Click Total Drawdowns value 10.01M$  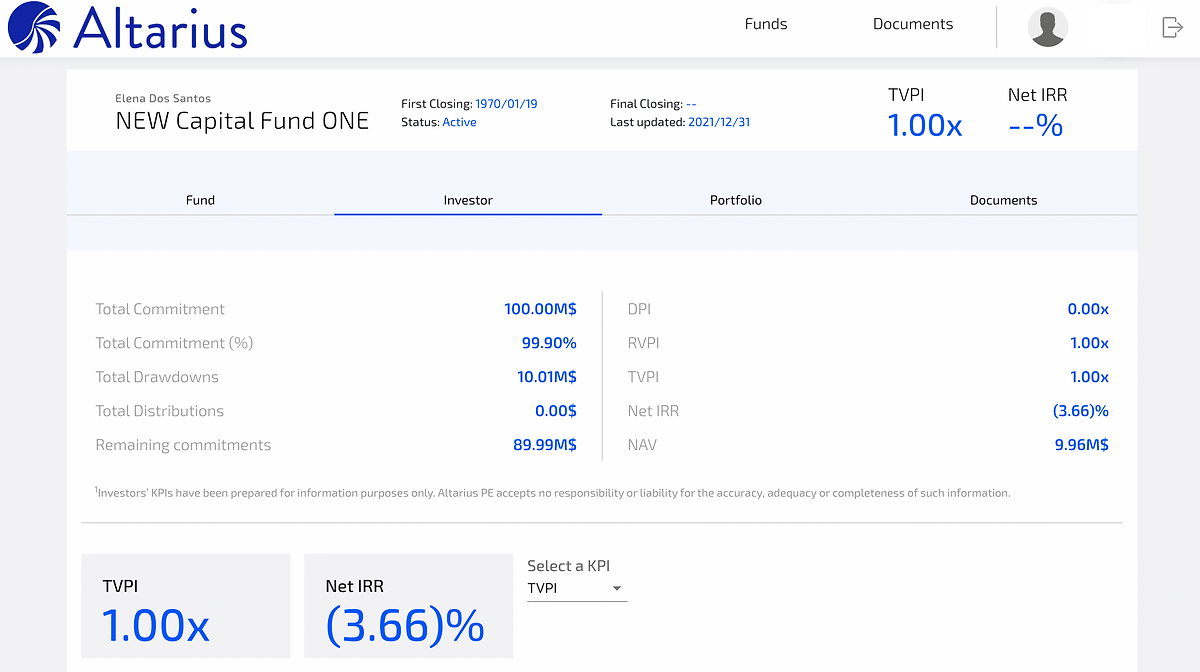545,377
